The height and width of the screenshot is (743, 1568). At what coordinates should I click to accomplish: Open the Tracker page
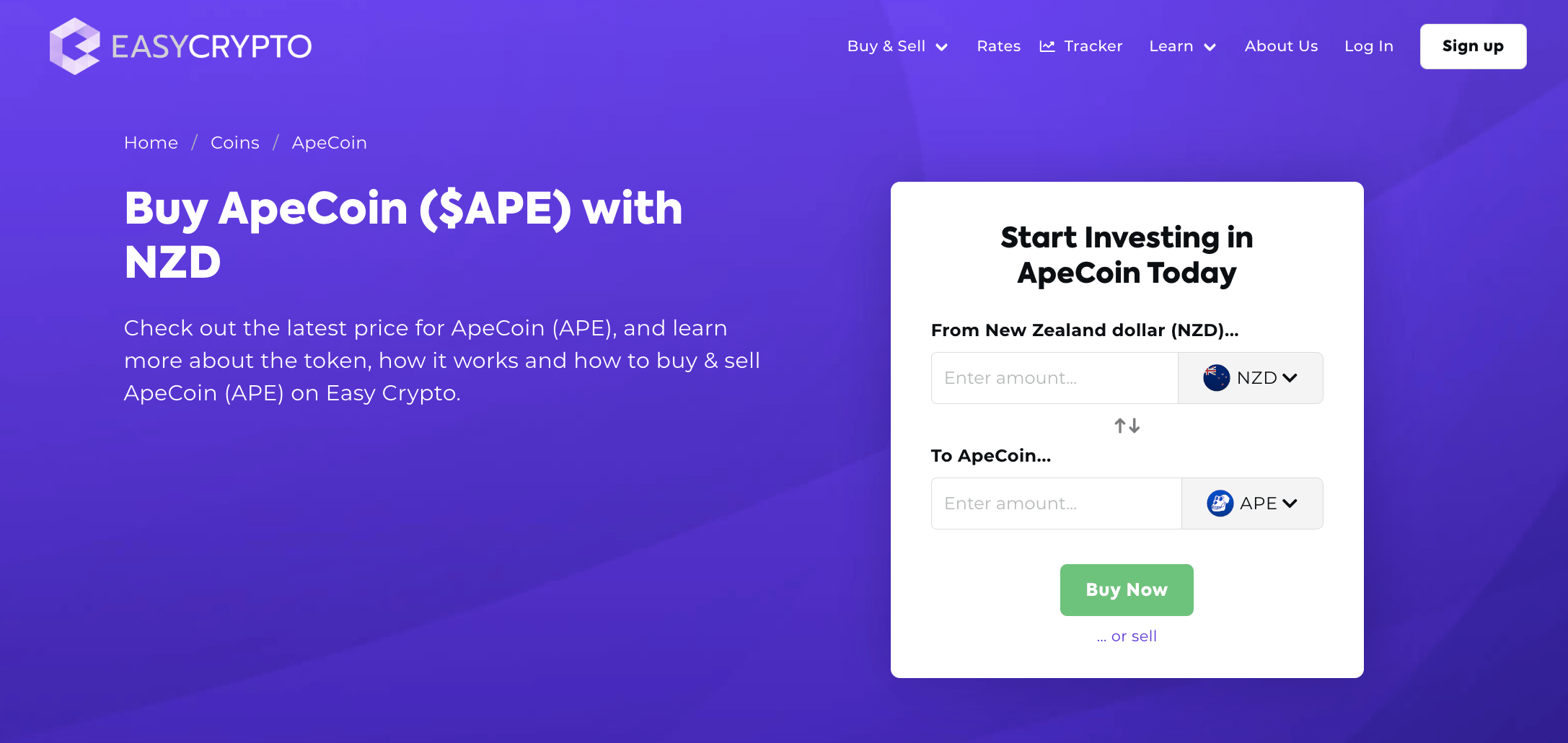coord(1093,46)
